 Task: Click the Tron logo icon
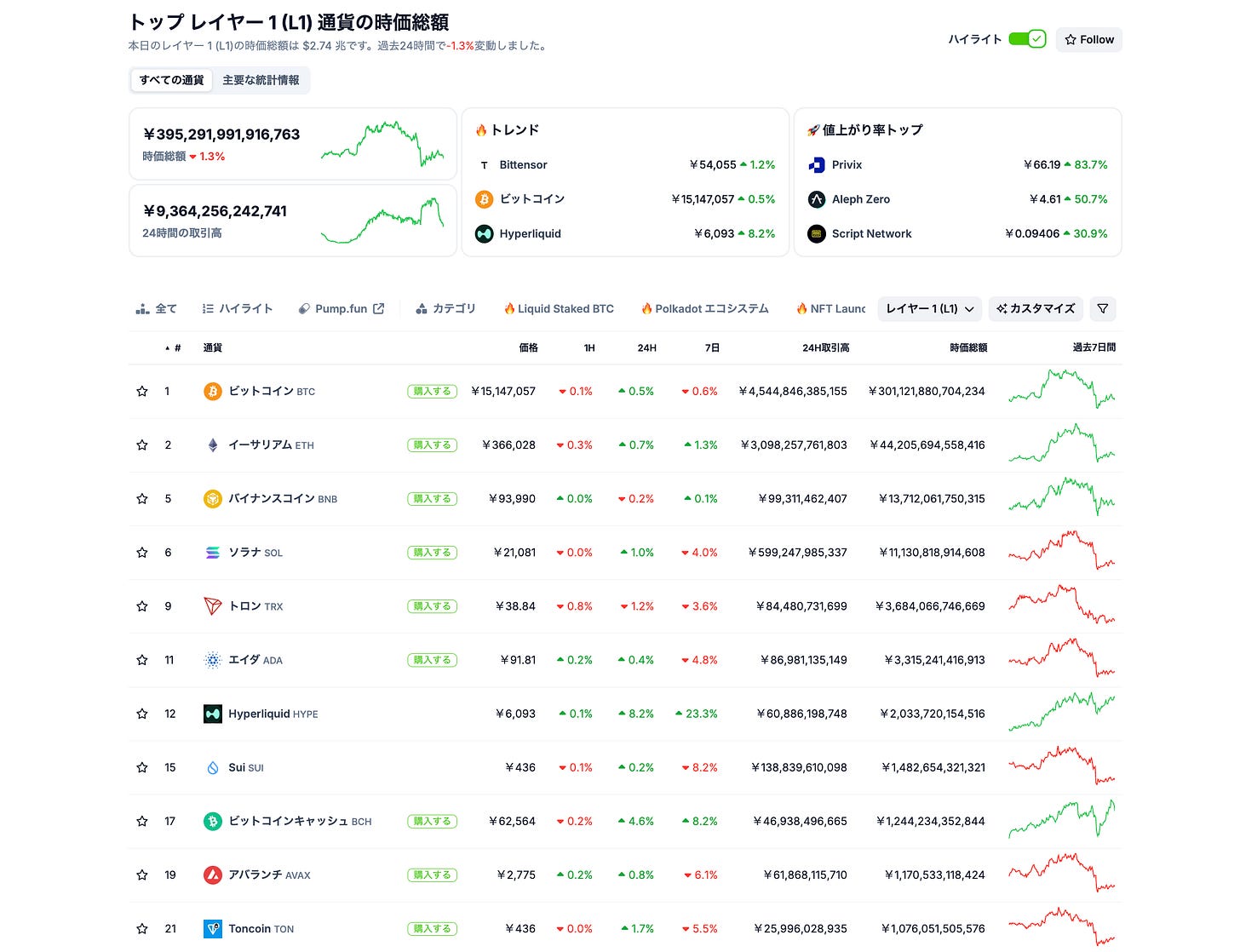[x=213, y=605]
